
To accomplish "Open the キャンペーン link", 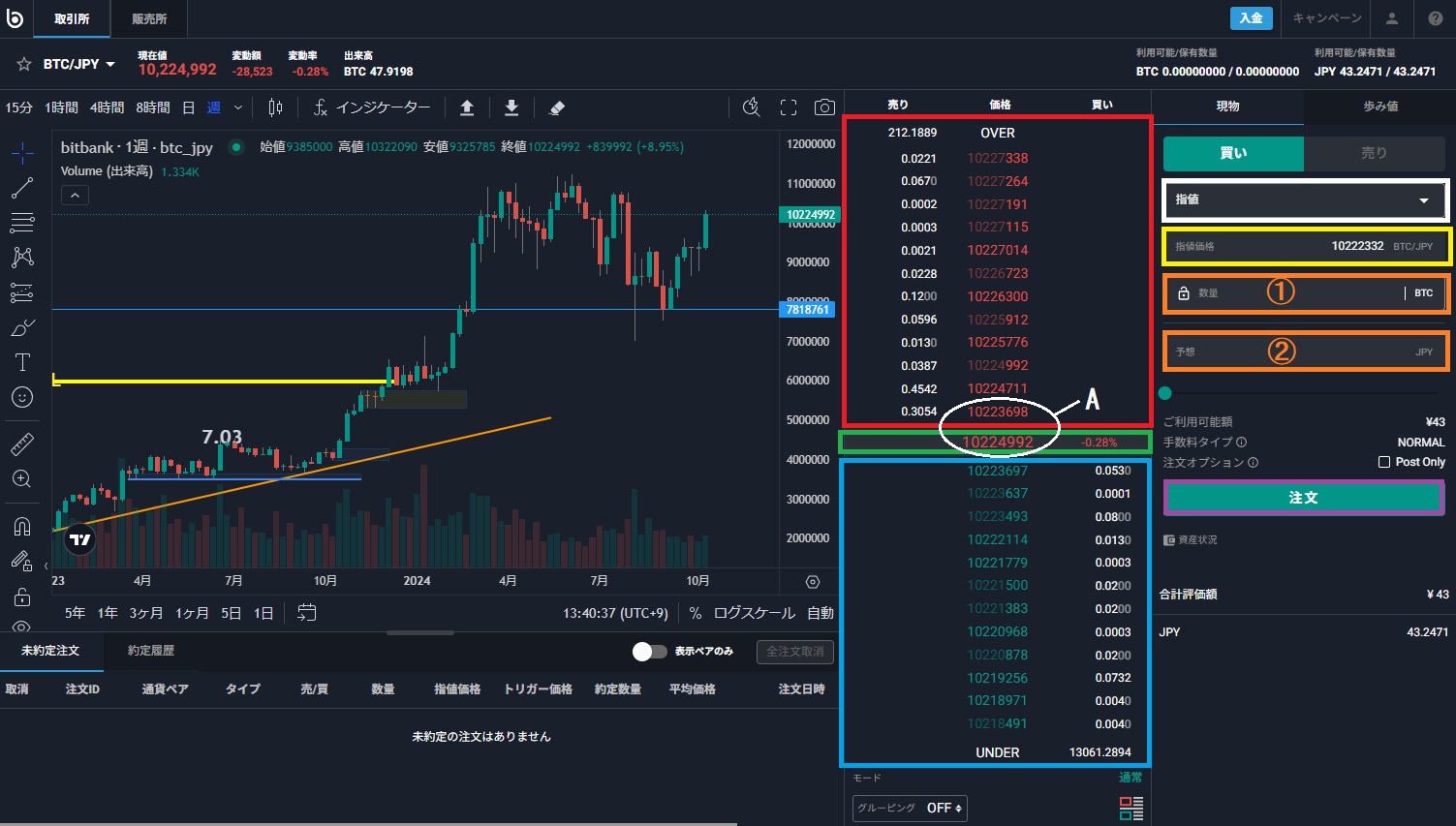I will (x=1327, y=18).
